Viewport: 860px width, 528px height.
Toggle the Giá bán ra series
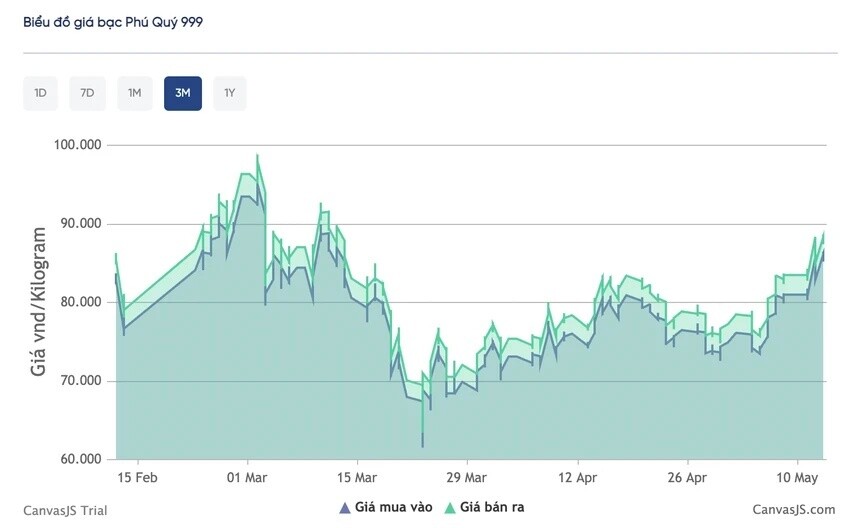492,507
